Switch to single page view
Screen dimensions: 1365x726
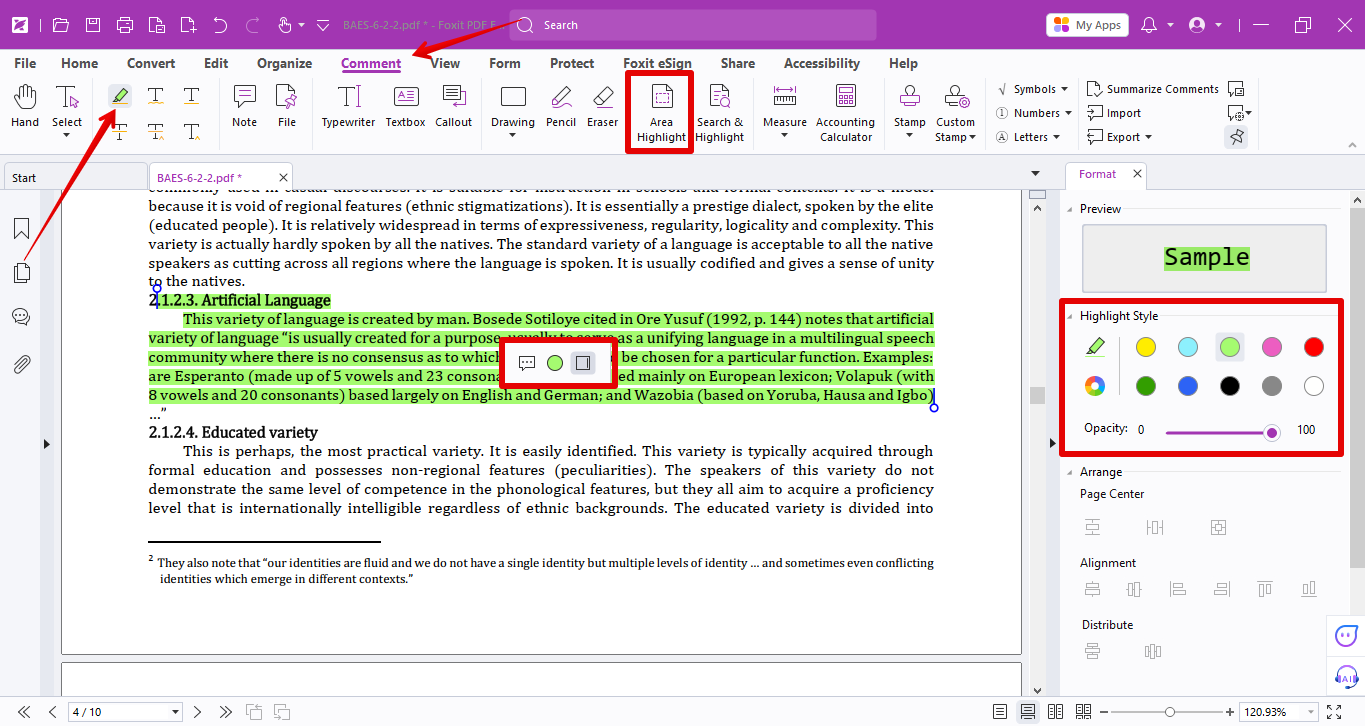click(1000, 712)
